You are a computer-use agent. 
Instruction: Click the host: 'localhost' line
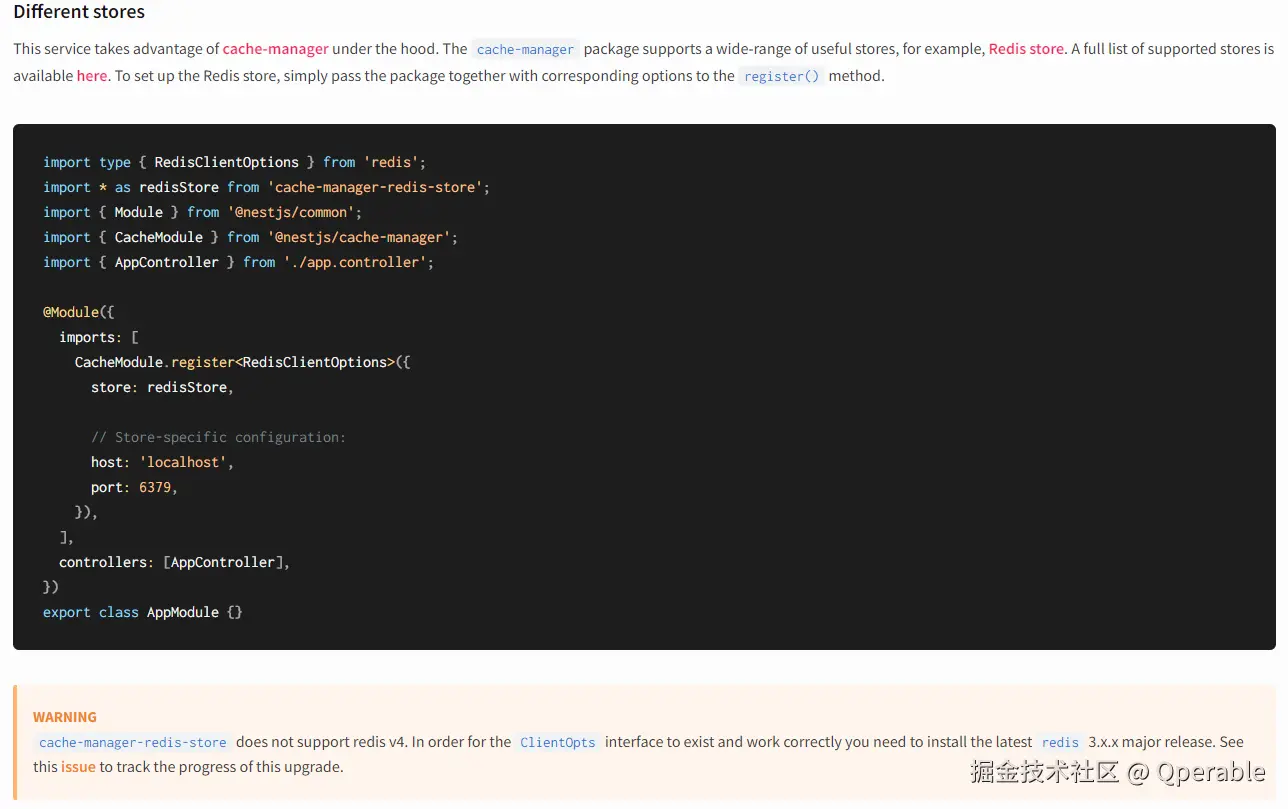(162, 462)
